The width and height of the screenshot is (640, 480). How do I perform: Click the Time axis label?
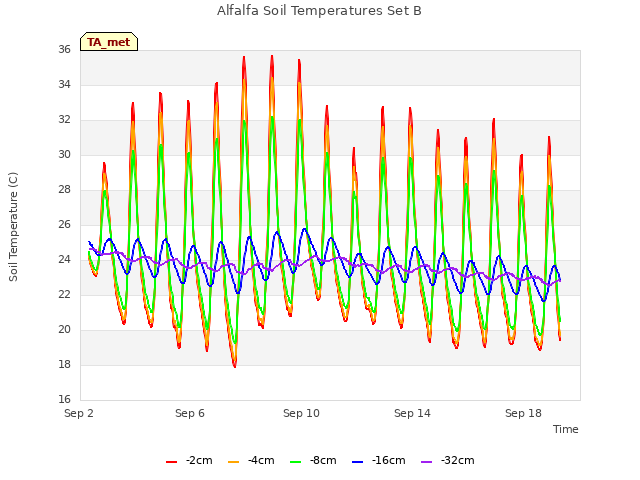click(566, 429)
